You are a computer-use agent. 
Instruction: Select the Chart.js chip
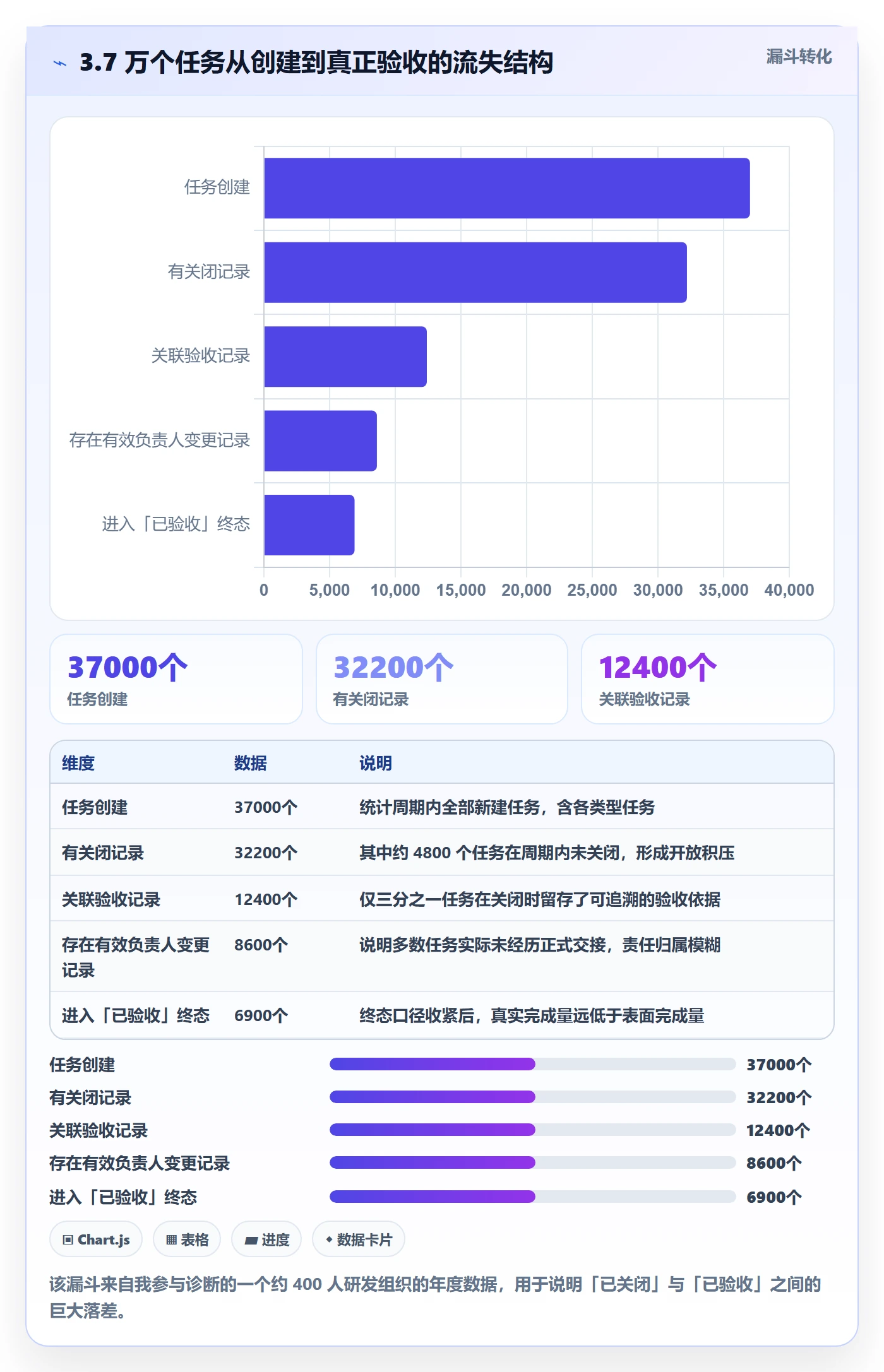(x=96, y=1239)
